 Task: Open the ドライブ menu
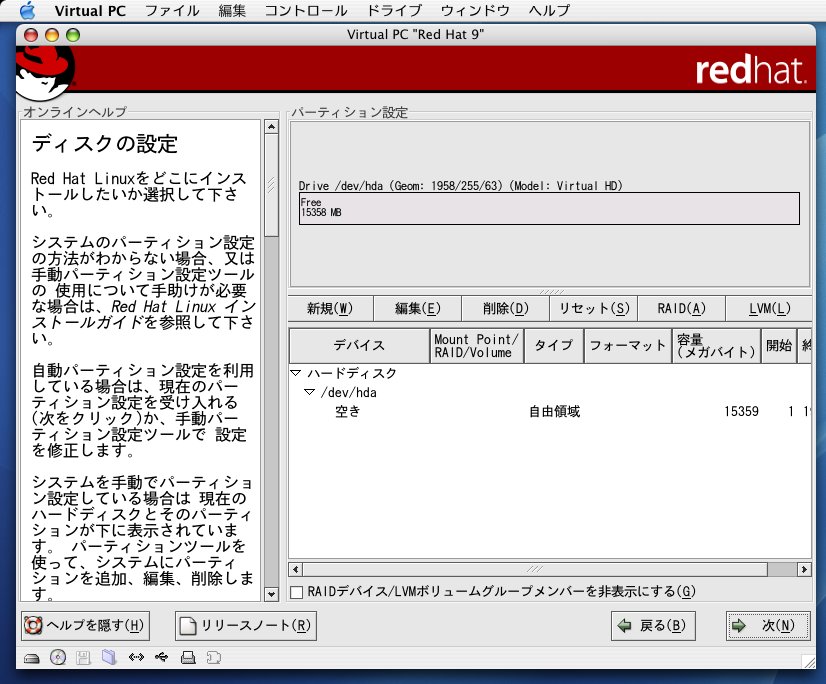tap(394, 11)
